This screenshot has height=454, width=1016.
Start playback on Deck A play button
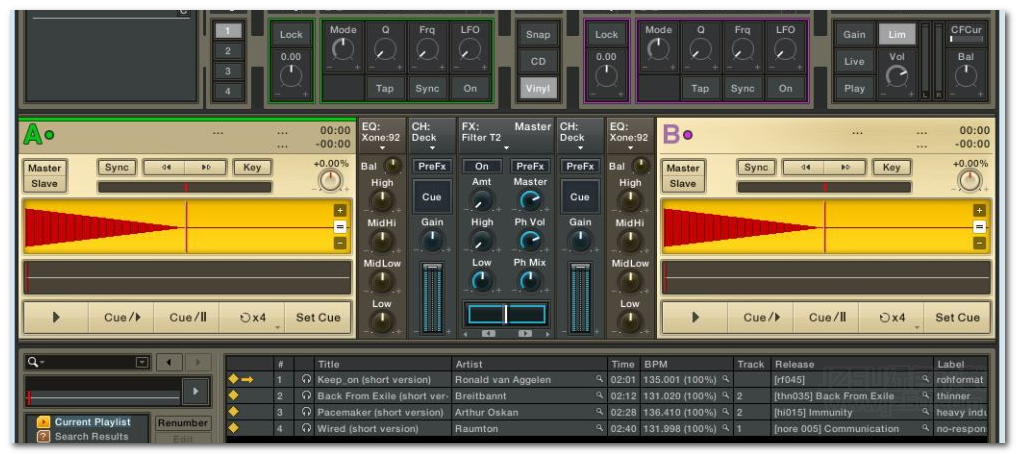click(56, 317)
